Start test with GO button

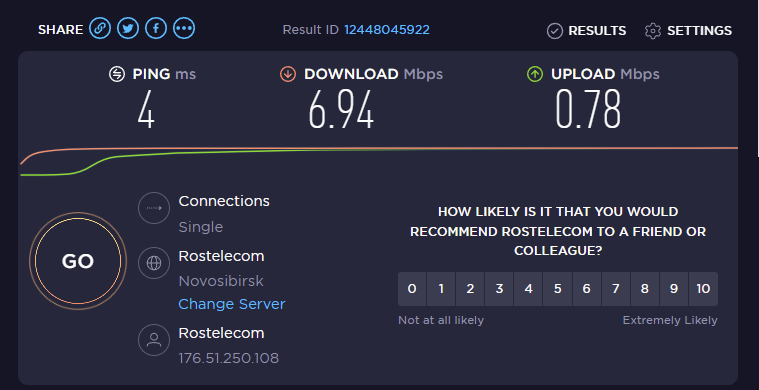tap(78, 261)
